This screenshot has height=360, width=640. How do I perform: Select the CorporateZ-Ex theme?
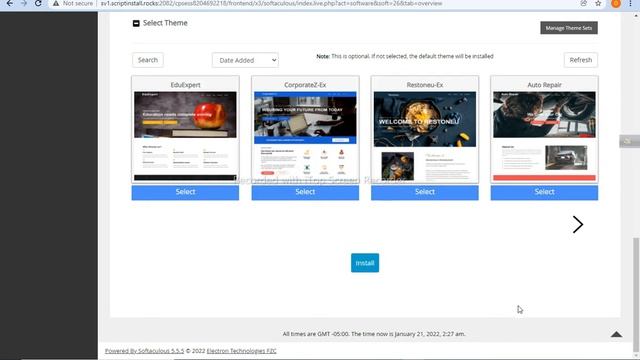pos(305,192)
